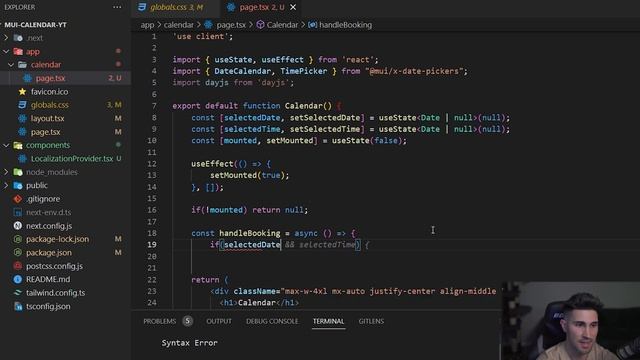The height and width of the screenshot is (360, 640).
Task: Click the page.tsx breadcrumb segment
Action: coord(231,25)
